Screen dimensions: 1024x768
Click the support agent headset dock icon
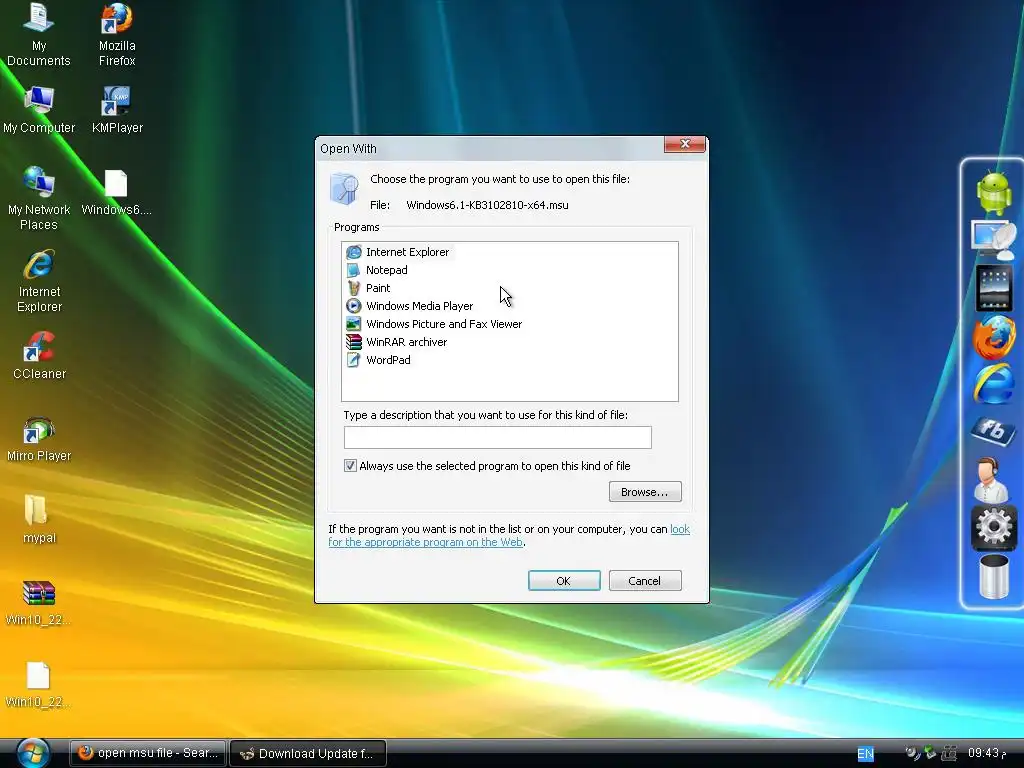tap(991, 479)
